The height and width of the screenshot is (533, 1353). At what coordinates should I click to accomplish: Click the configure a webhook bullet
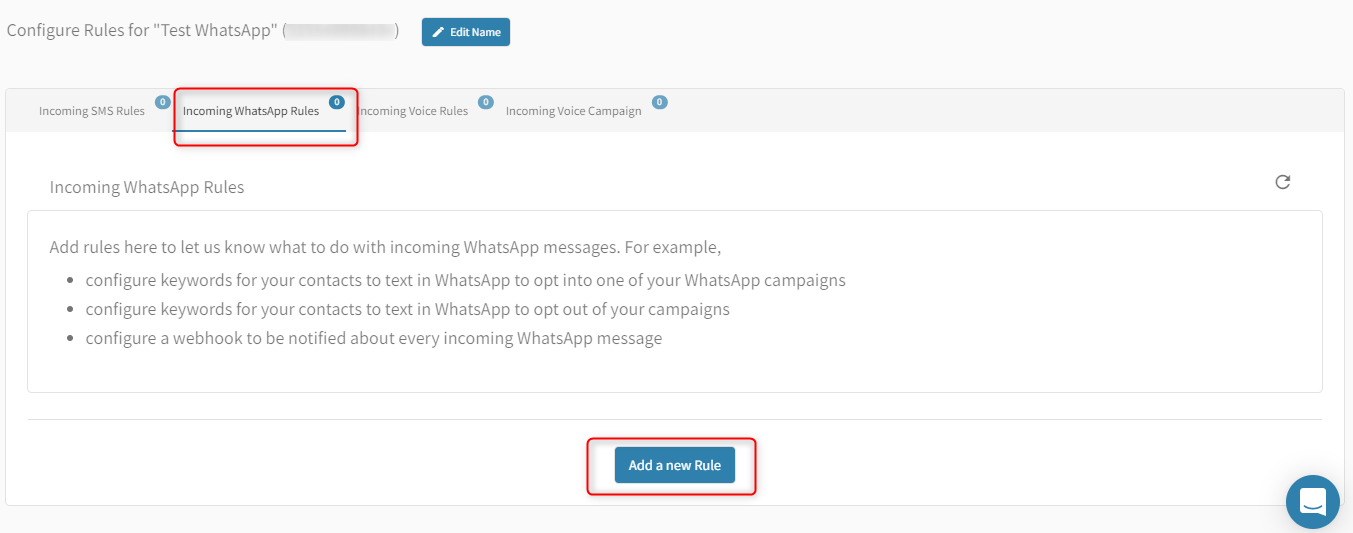click(373, 338)
